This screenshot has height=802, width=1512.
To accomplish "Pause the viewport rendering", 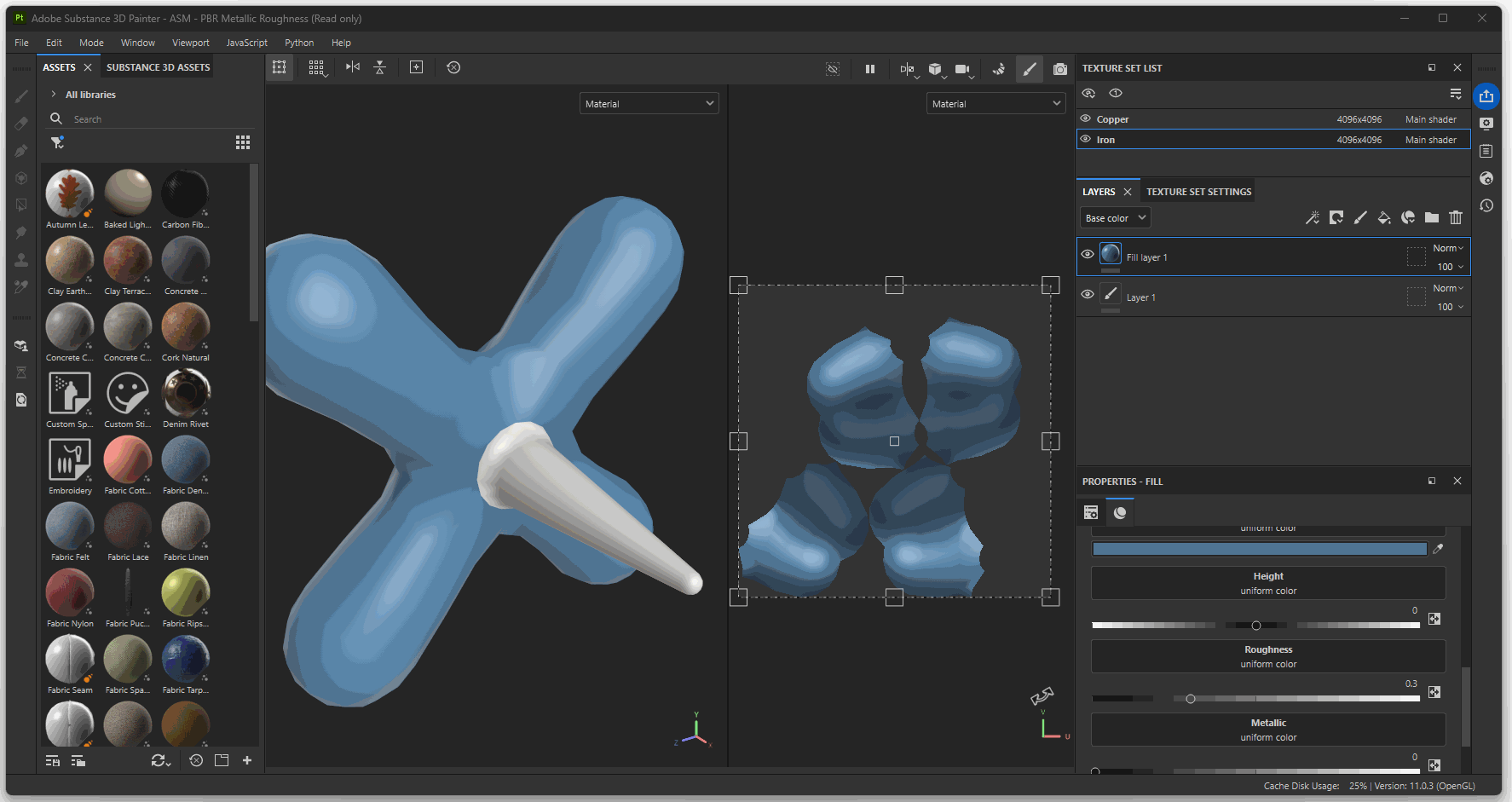I will coord(869,69).
